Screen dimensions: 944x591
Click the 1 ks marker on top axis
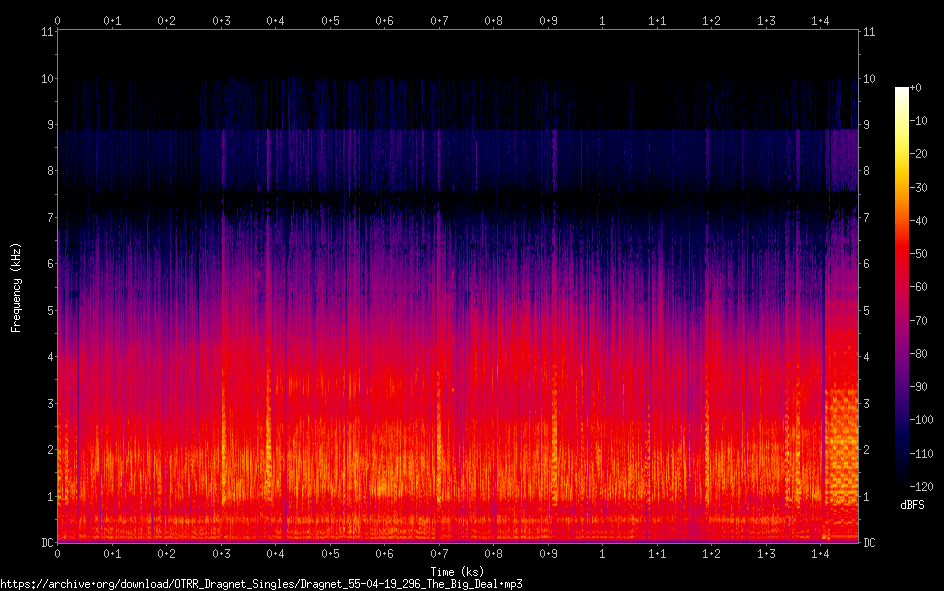[602, 20]
